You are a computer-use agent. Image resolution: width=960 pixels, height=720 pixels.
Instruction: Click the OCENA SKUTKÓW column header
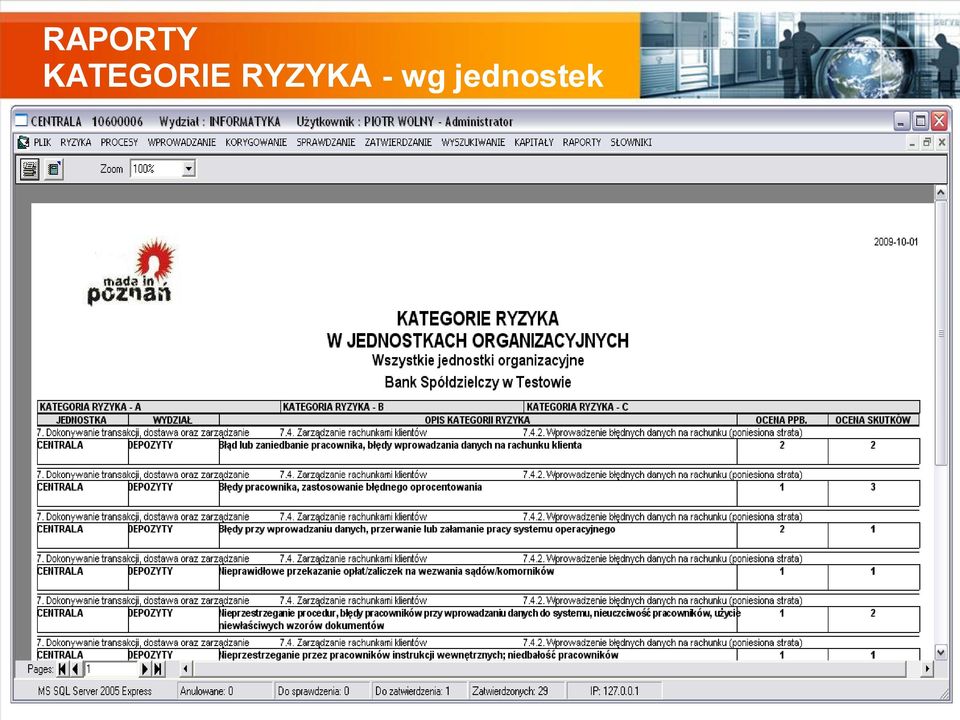[x=873, y=420]
